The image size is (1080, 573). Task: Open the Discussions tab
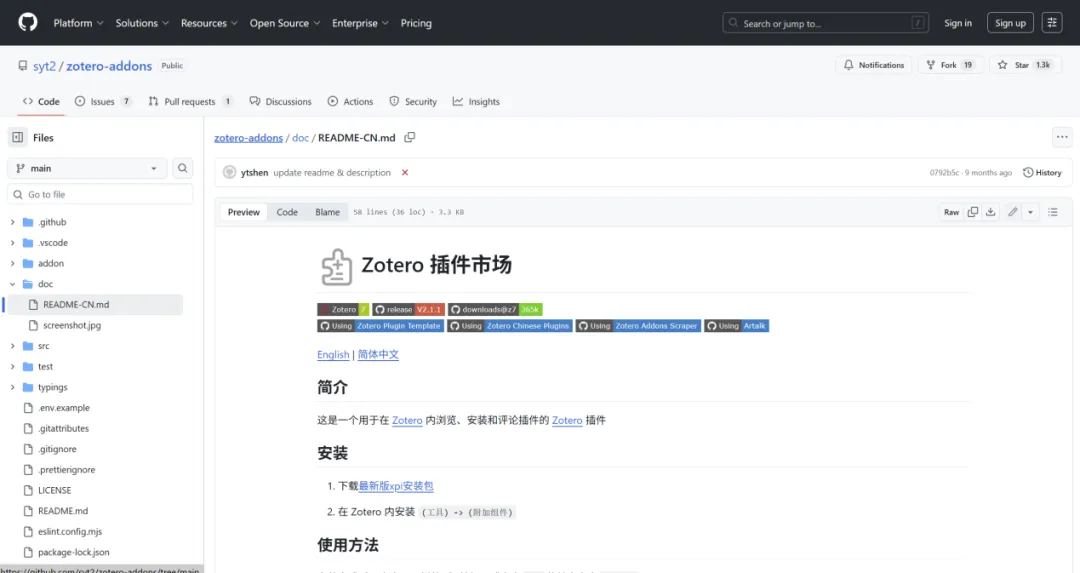[x=280, y=101]
